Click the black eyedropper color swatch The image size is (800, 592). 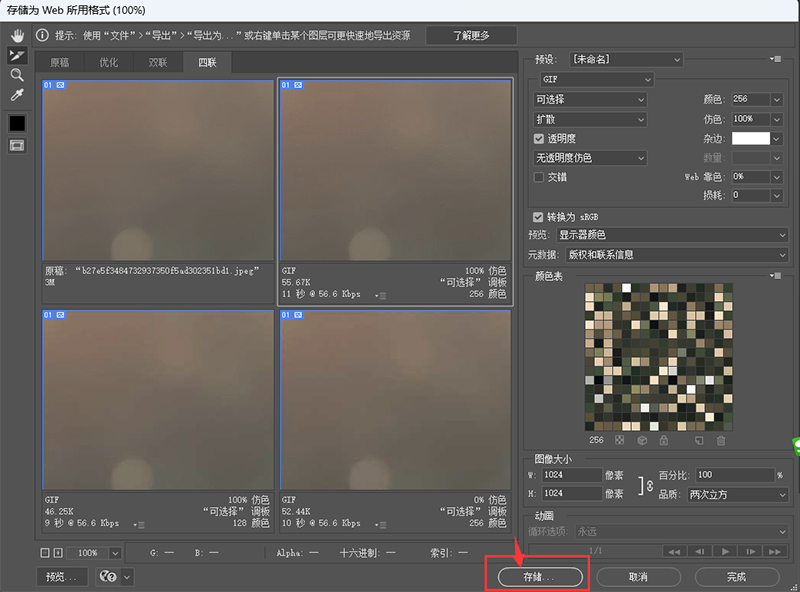[x=17, y=123]
